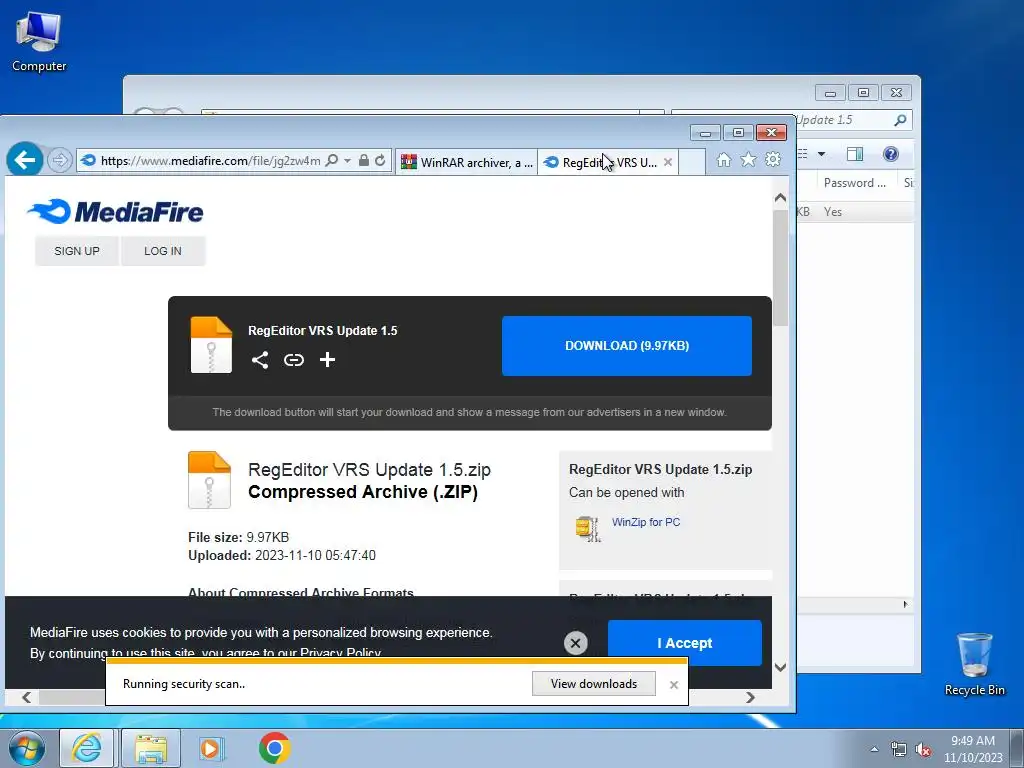Click the File size 9.97KB text
Viewport: 1024px width, 768px height.
pos(238,537)
